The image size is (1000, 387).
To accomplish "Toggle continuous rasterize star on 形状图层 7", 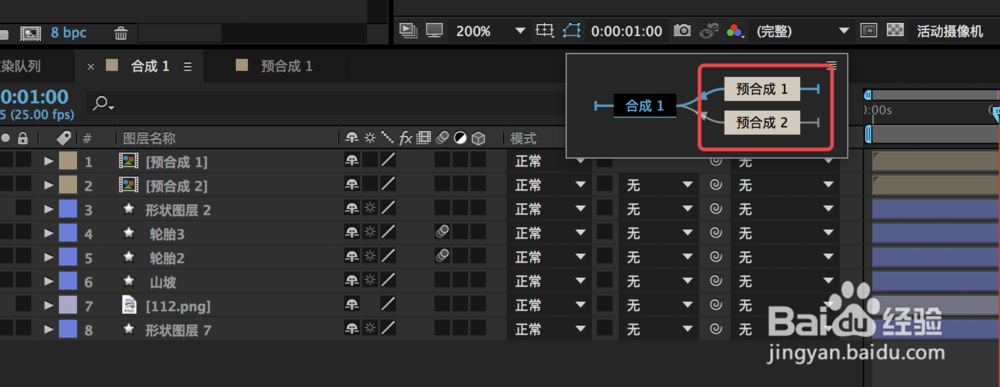I will 369,329.
